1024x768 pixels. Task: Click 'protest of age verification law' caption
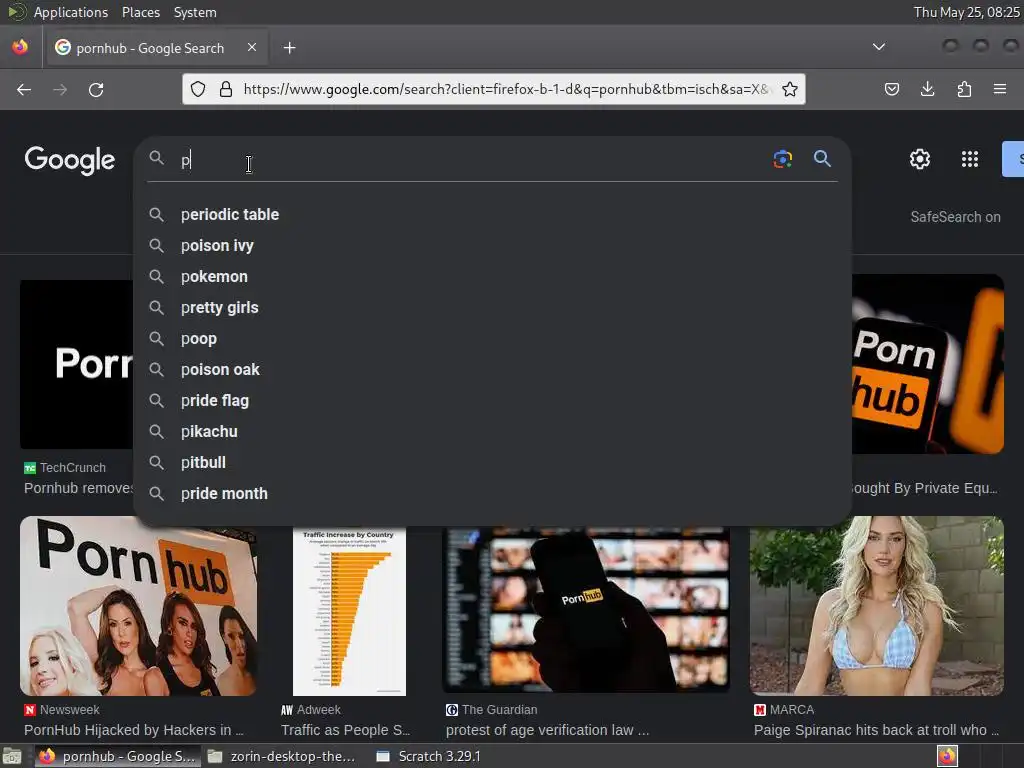[x=547, y=730]
